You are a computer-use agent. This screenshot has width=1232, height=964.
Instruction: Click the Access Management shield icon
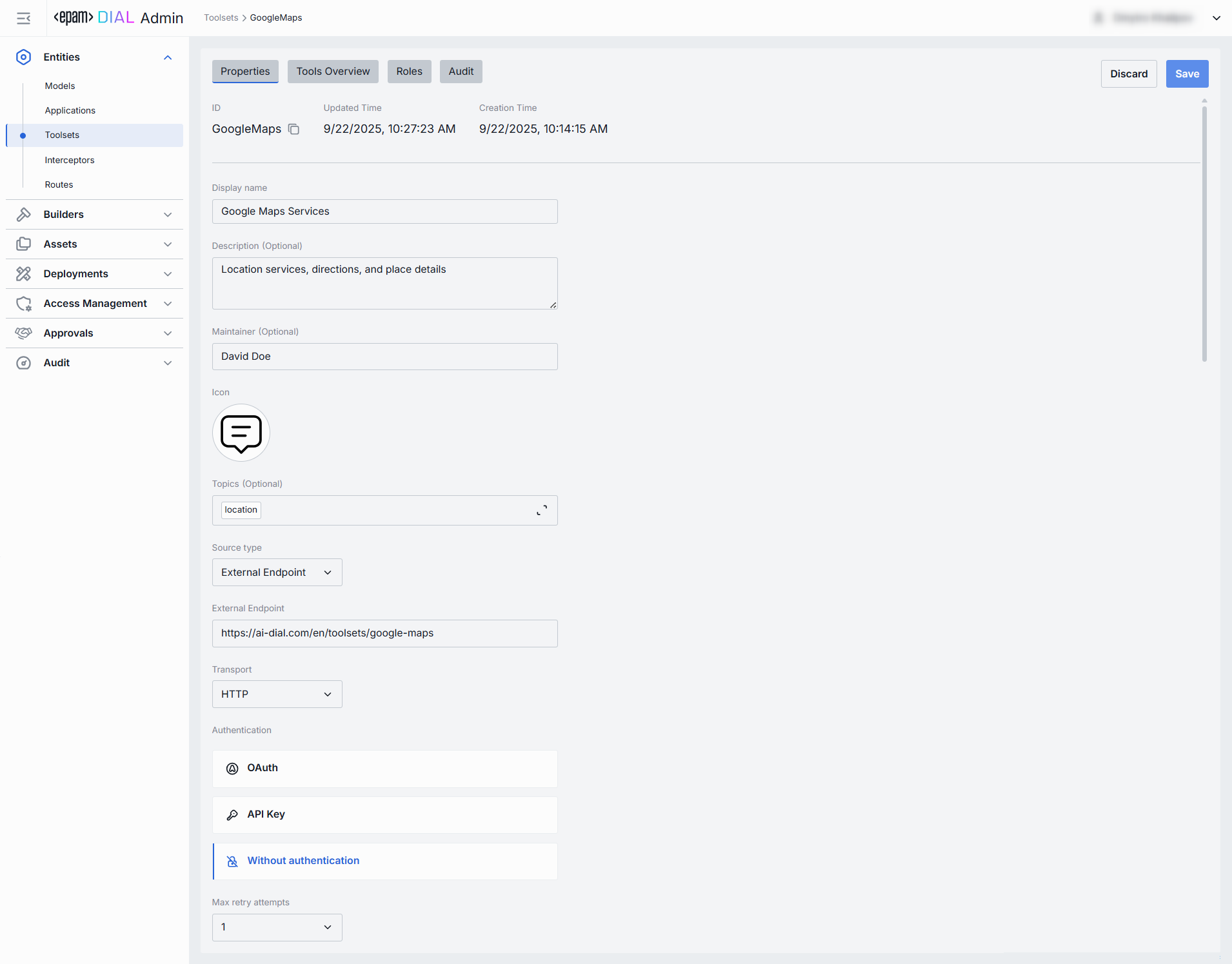pos(23,304)
